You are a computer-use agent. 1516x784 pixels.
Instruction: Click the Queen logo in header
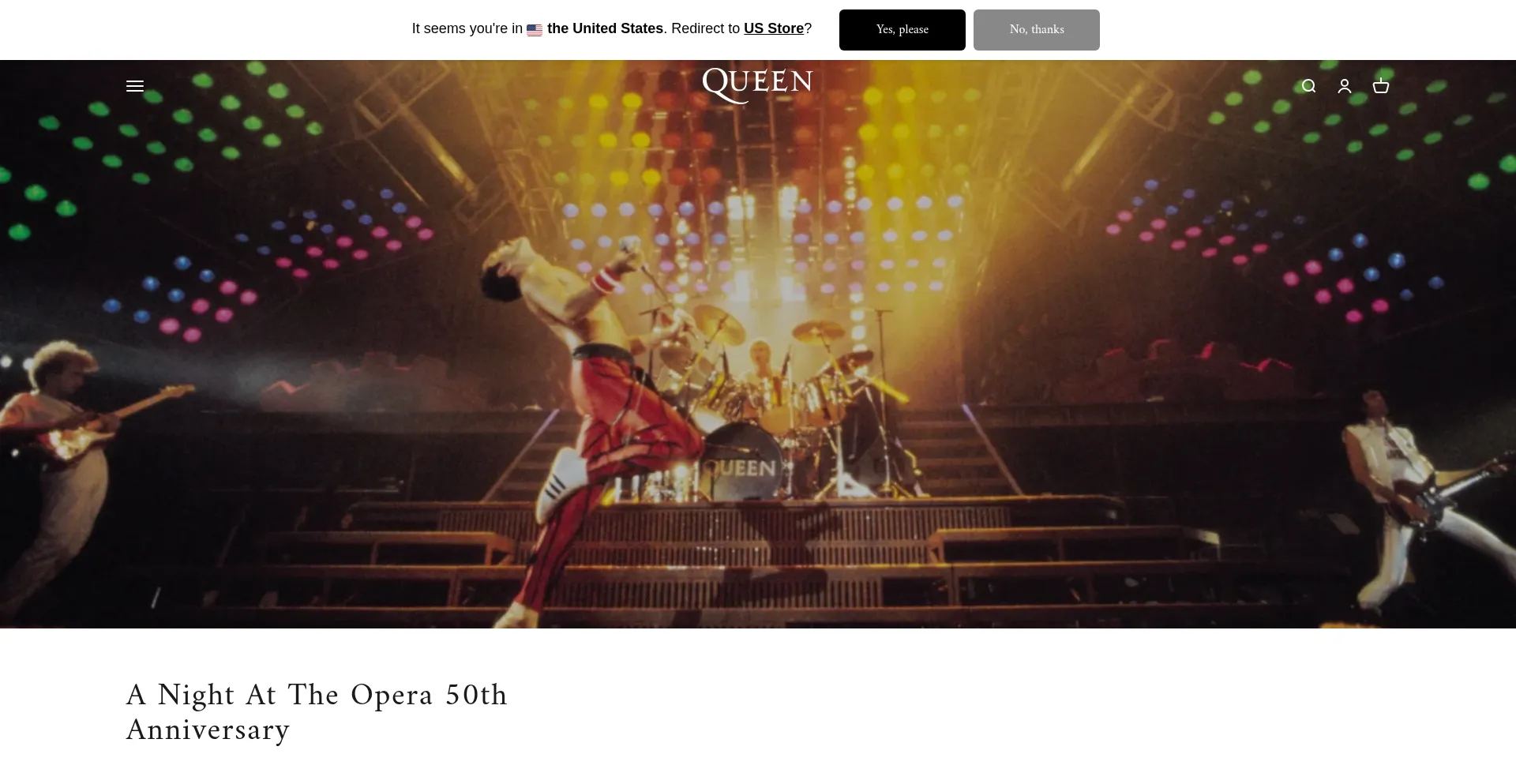[x=757, y=85]
